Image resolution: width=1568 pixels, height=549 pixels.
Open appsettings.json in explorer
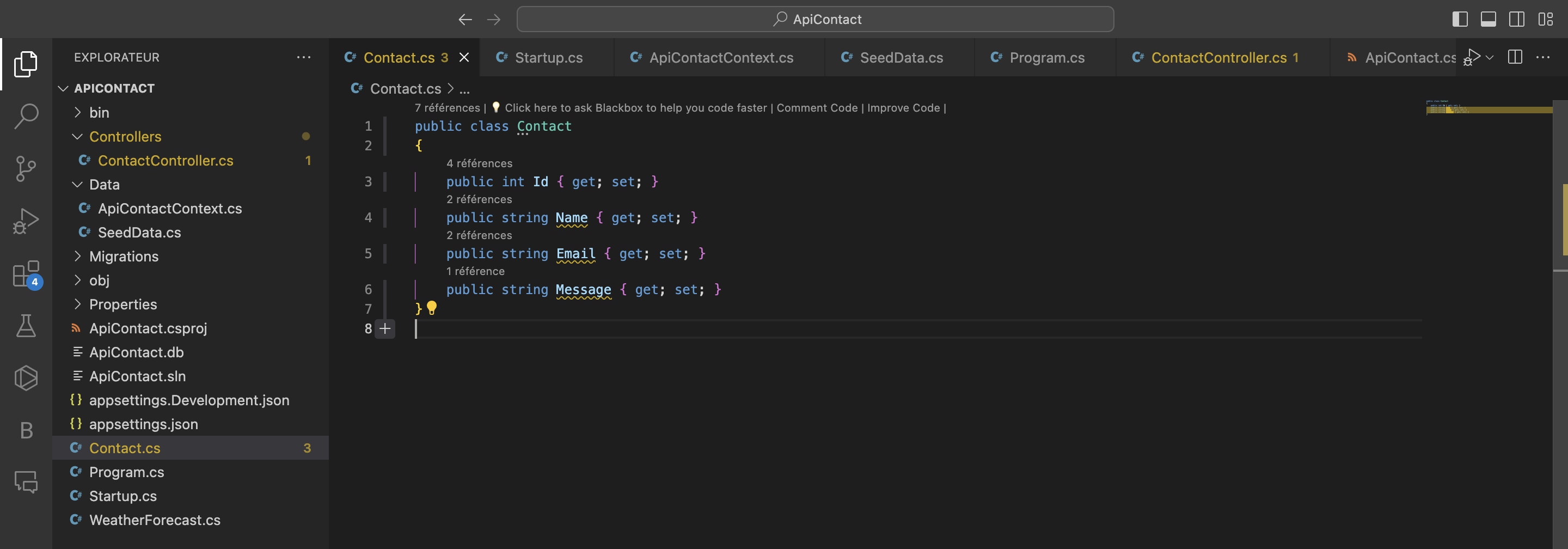[x=191, y=424]
